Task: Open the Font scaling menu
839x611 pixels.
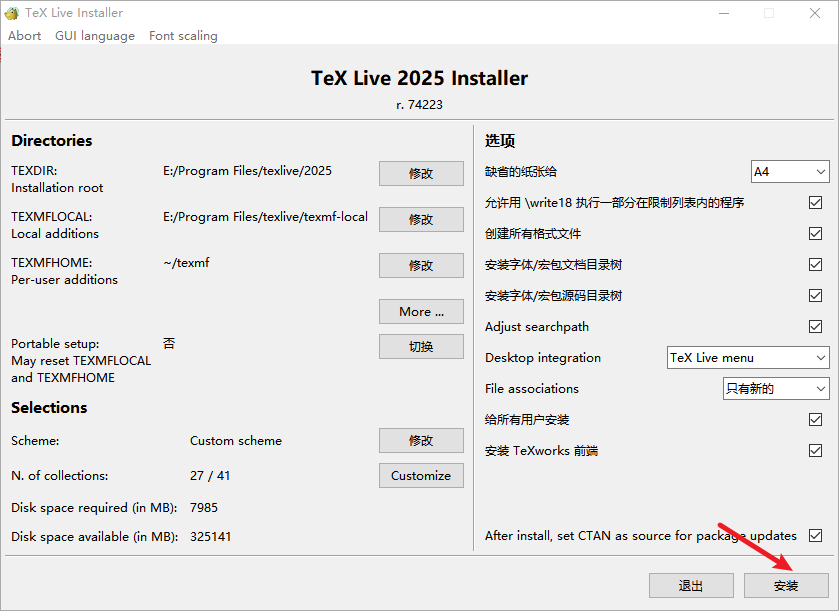Action: (183, 36)
